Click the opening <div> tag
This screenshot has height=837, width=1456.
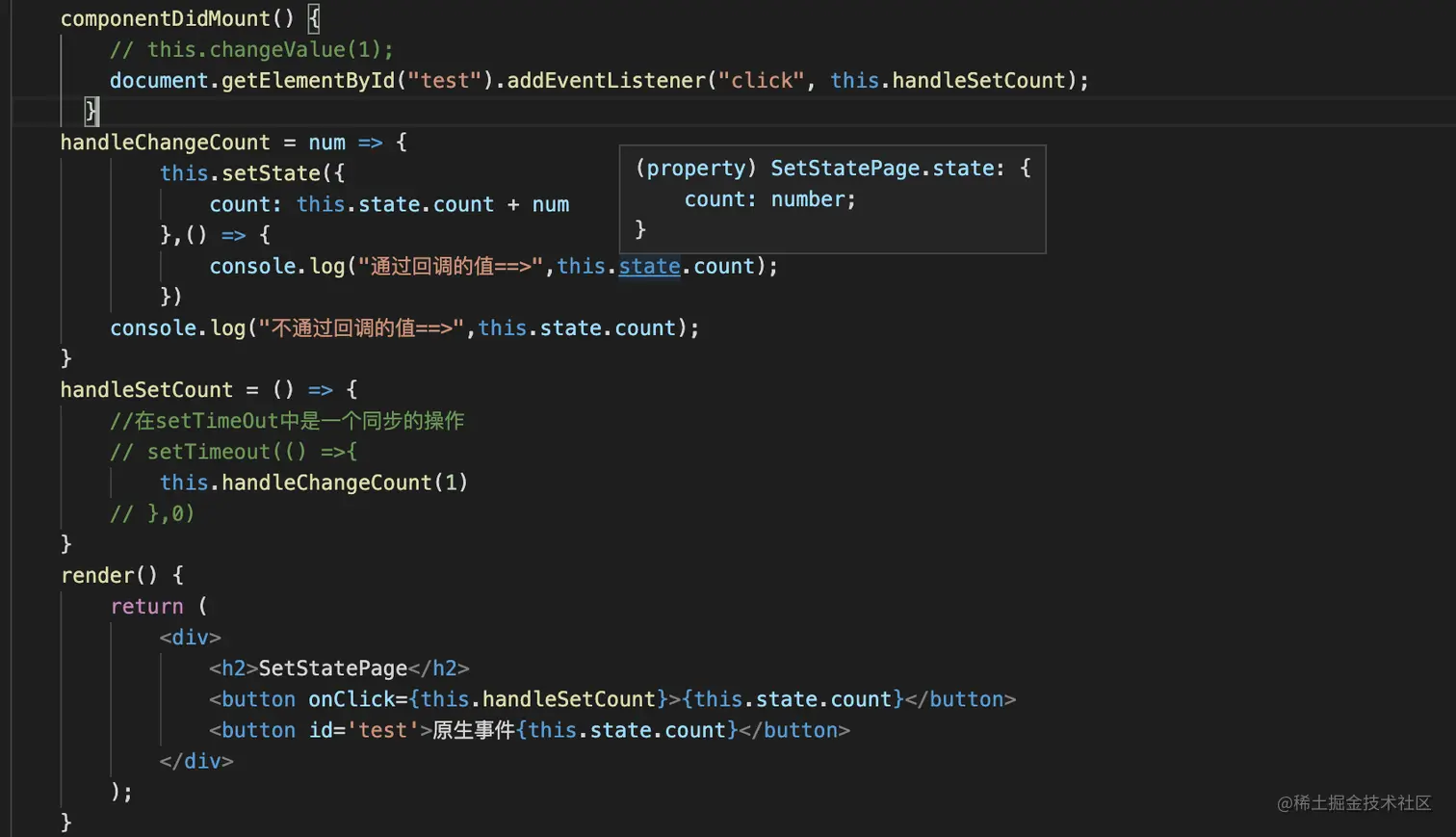[190, 637]
